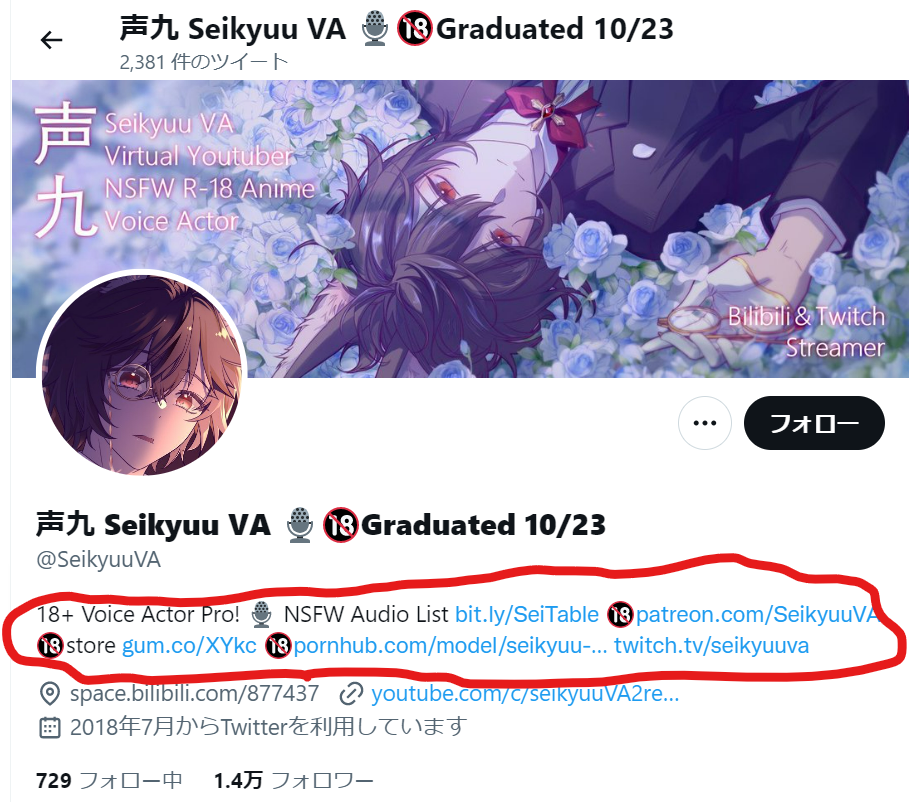Open the circular profile avatar image

click(x=142, y=375)
